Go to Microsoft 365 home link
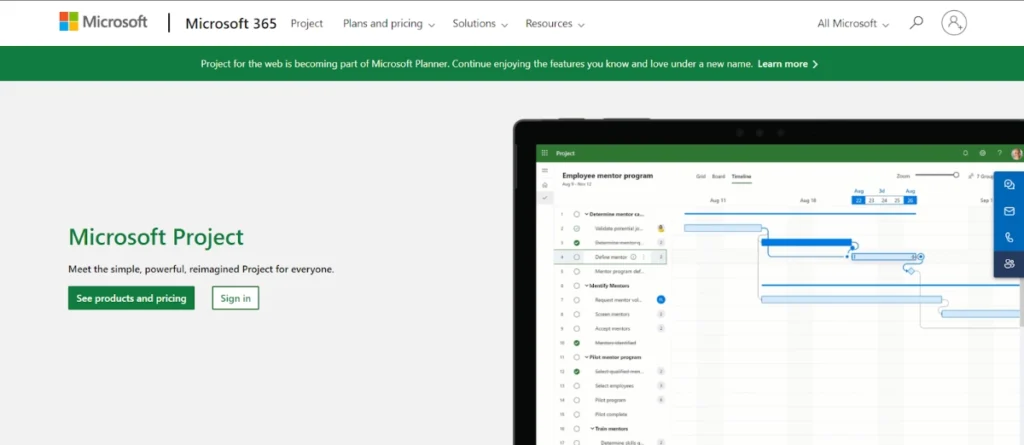This screenshot has height=445, width=1024. (x=231, y=23)
